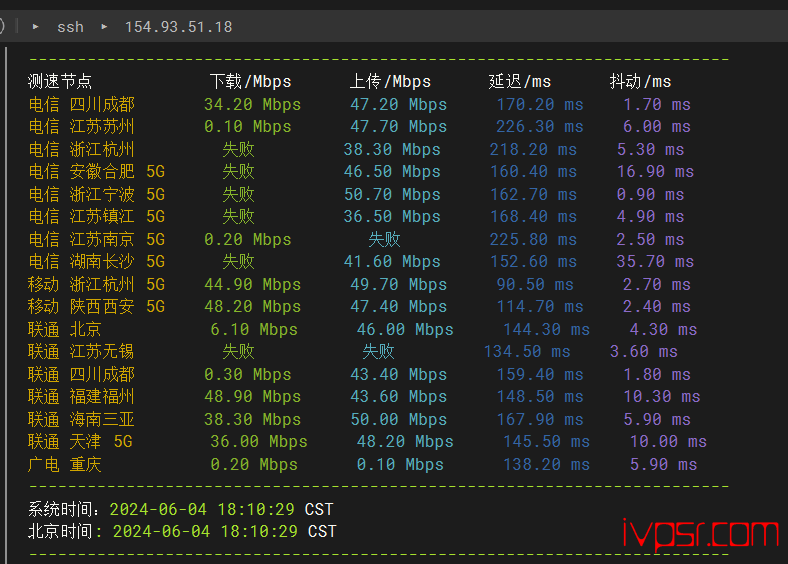Select the 电信 江苏镇江 5G node
The height and width of the screenshot is (564, 788).
tap(96, 217)
